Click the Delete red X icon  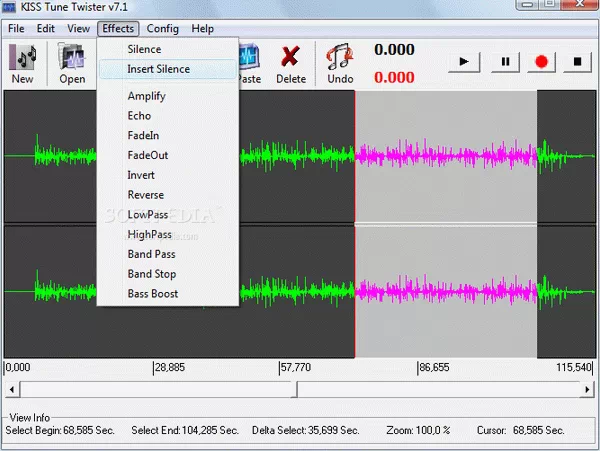click(290, 57)
